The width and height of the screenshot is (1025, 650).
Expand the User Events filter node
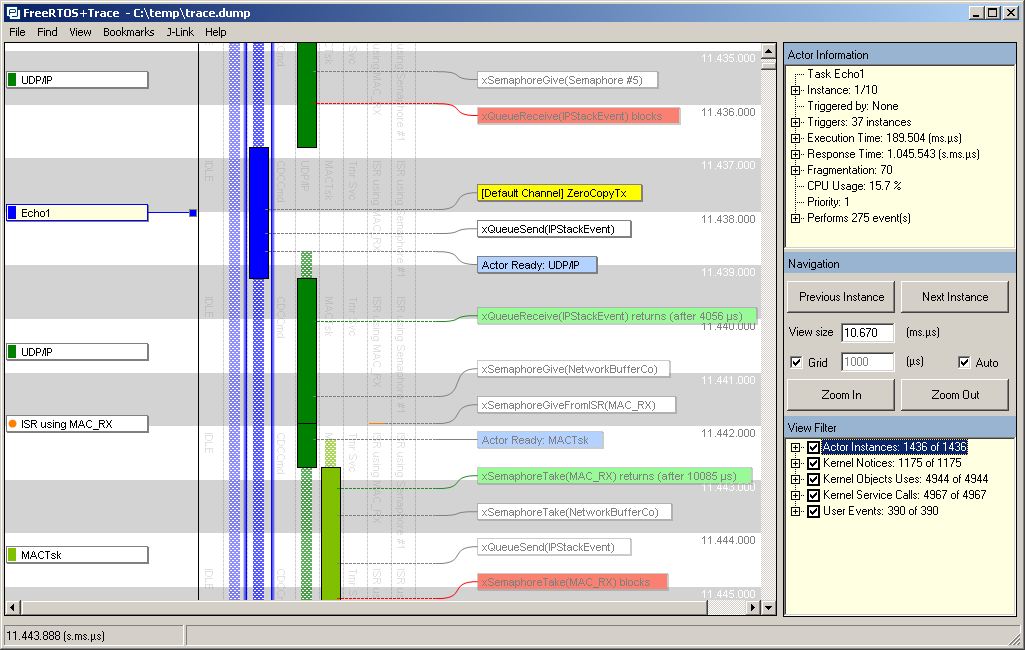click(x=796, y=511)
